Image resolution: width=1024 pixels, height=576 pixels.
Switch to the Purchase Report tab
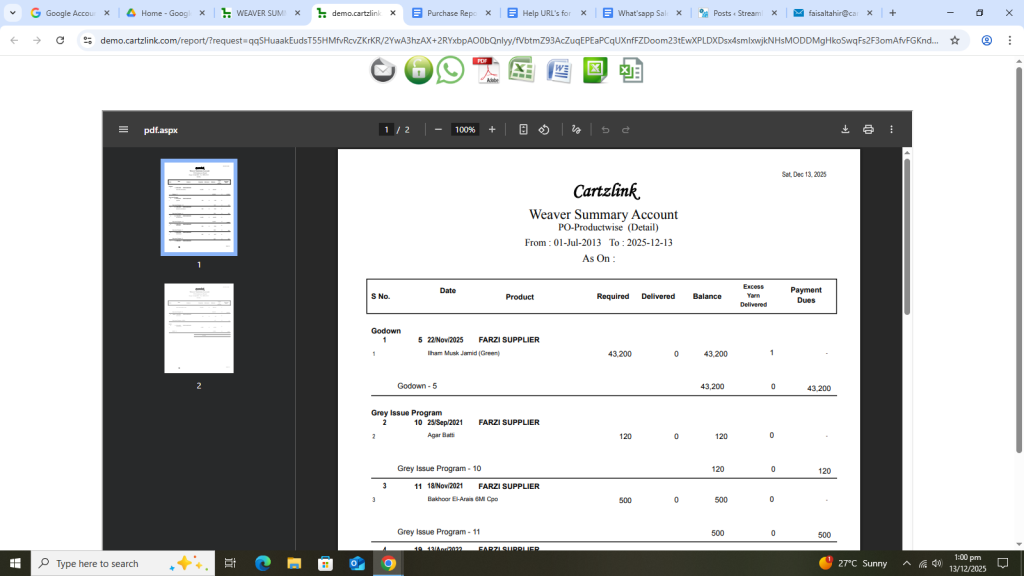click(x=450, y=14)
